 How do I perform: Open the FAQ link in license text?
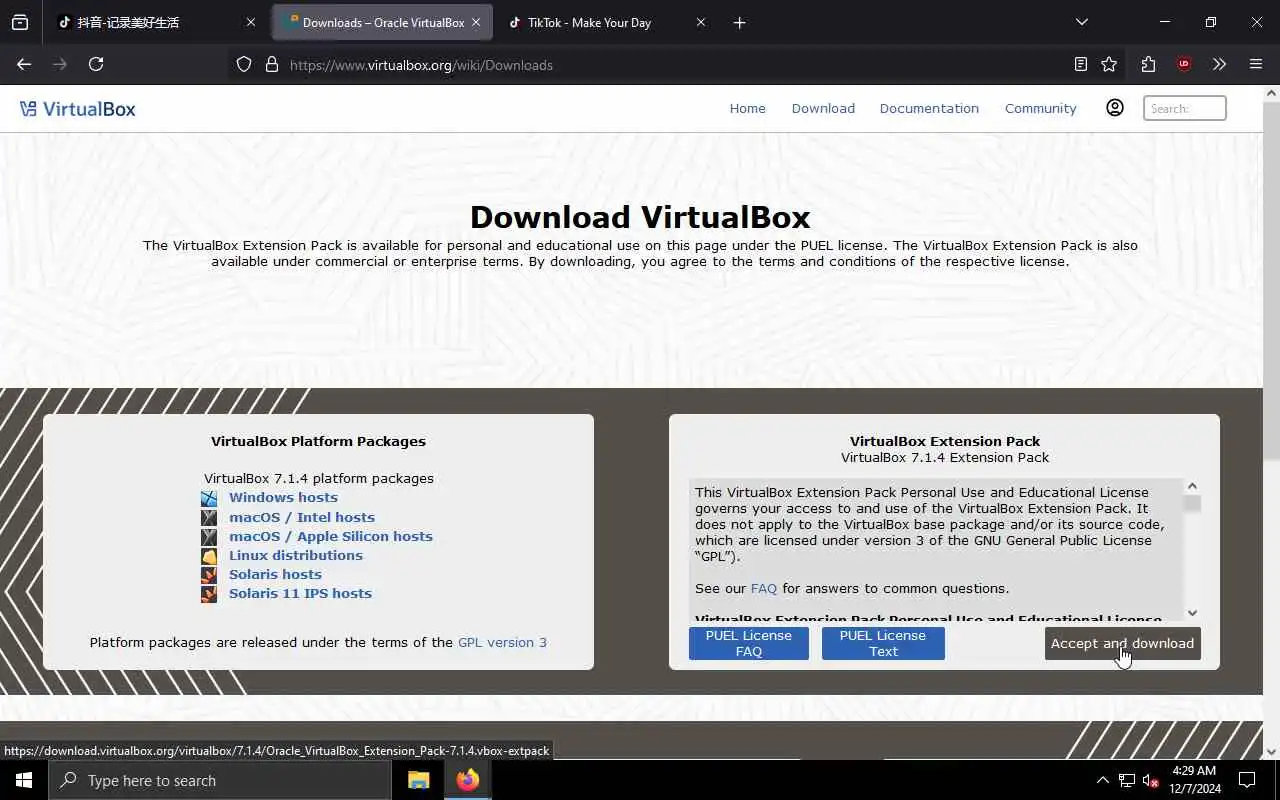point(764,588)
